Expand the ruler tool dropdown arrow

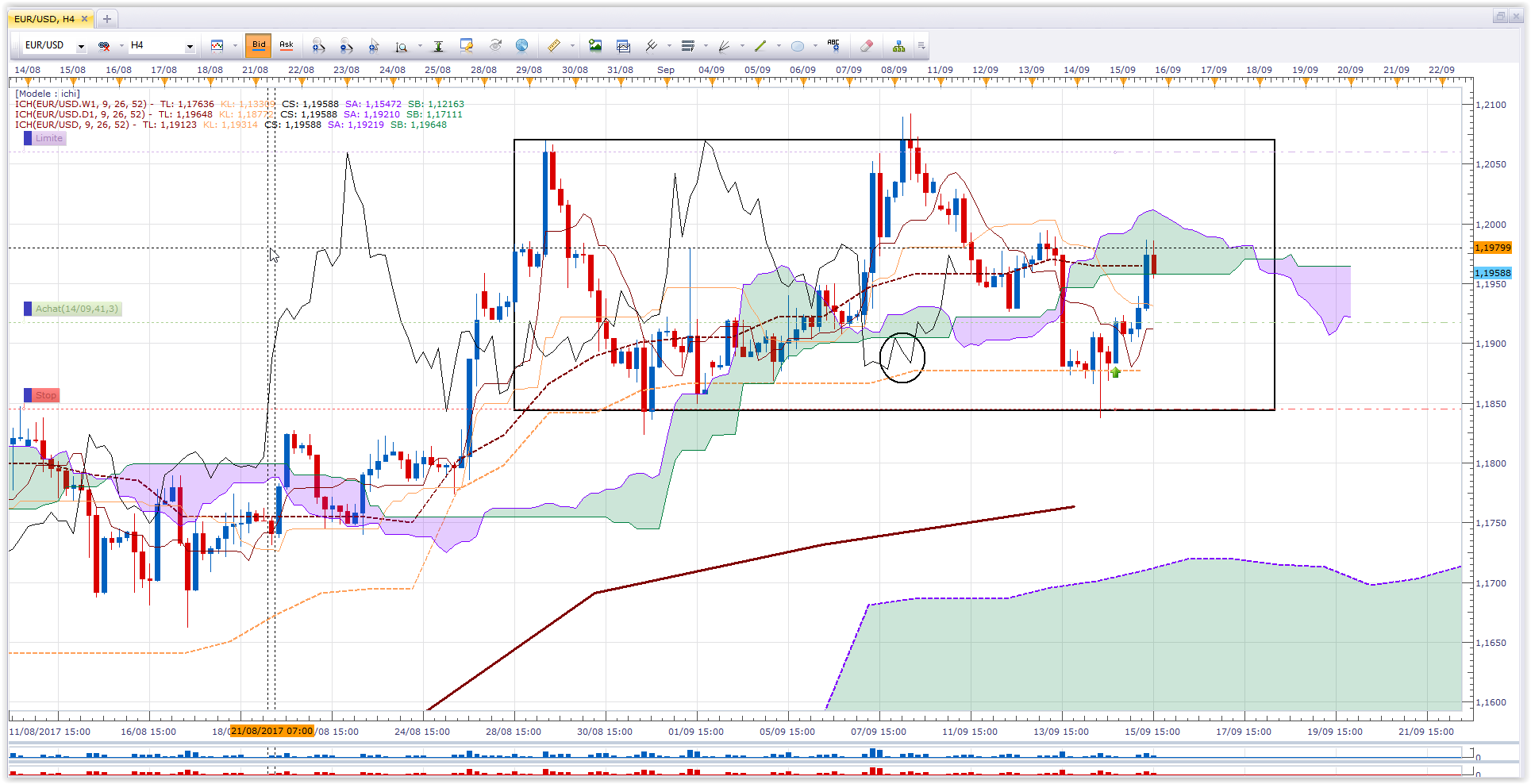point(571,46)
